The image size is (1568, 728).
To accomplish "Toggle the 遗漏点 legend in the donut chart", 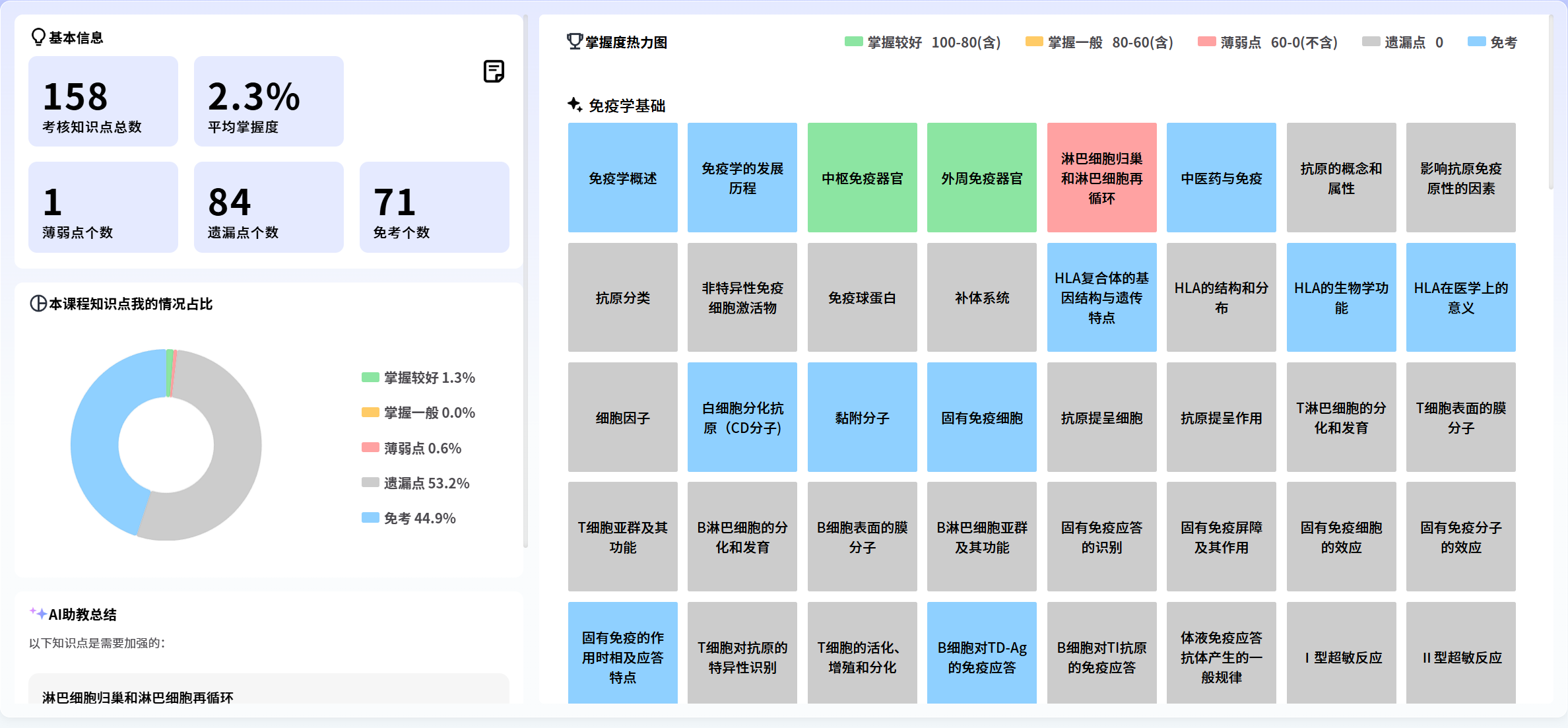I will click(414, 482).
